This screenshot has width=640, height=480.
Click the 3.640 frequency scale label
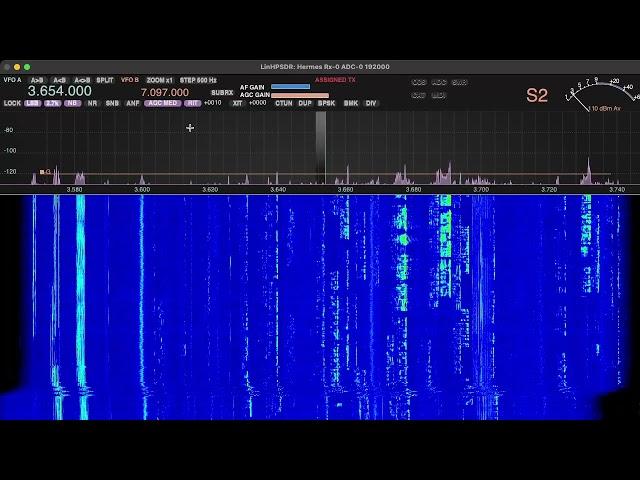pyautogui.click(x=278, y=189)
